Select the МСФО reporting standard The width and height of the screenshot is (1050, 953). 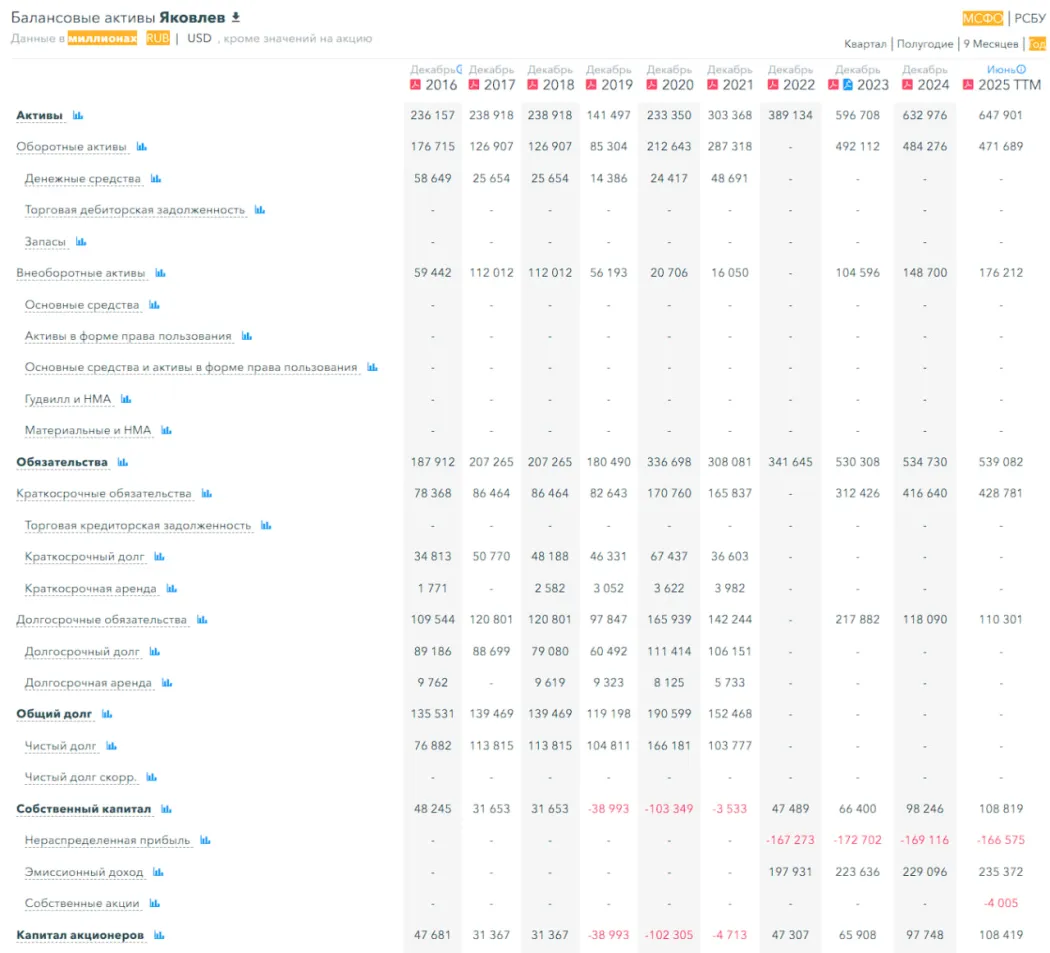[982, 18]
